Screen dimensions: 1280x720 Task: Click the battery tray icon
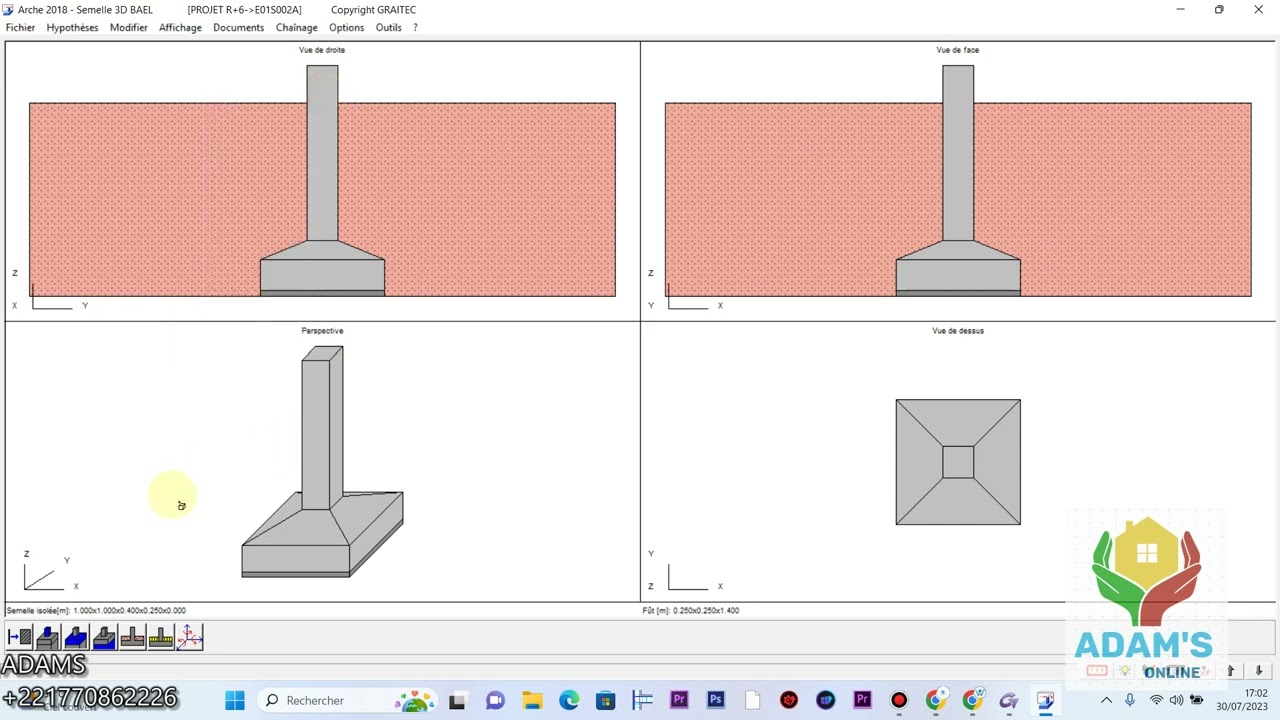(1196, 700)
